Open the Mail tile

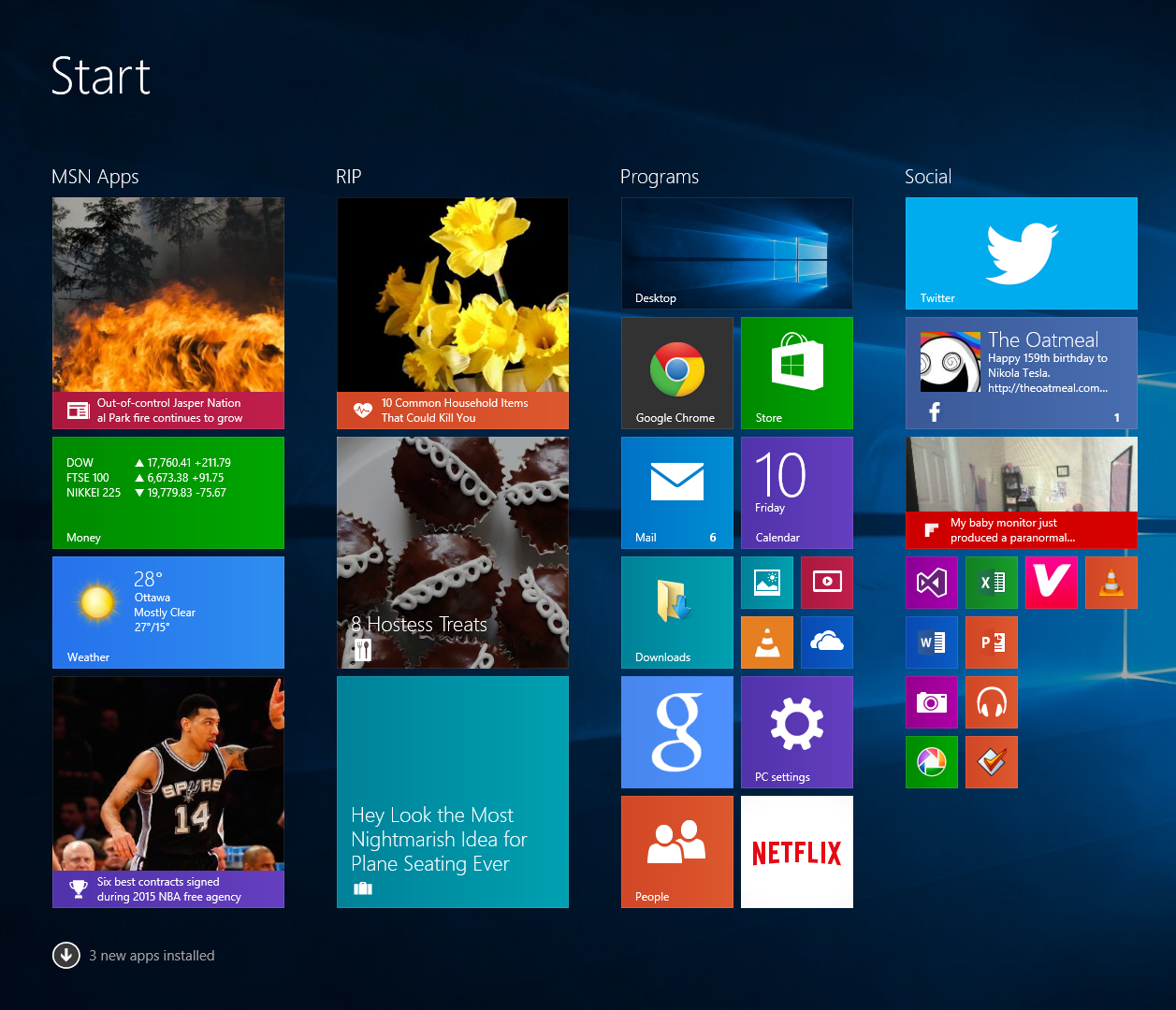[676, 492]
